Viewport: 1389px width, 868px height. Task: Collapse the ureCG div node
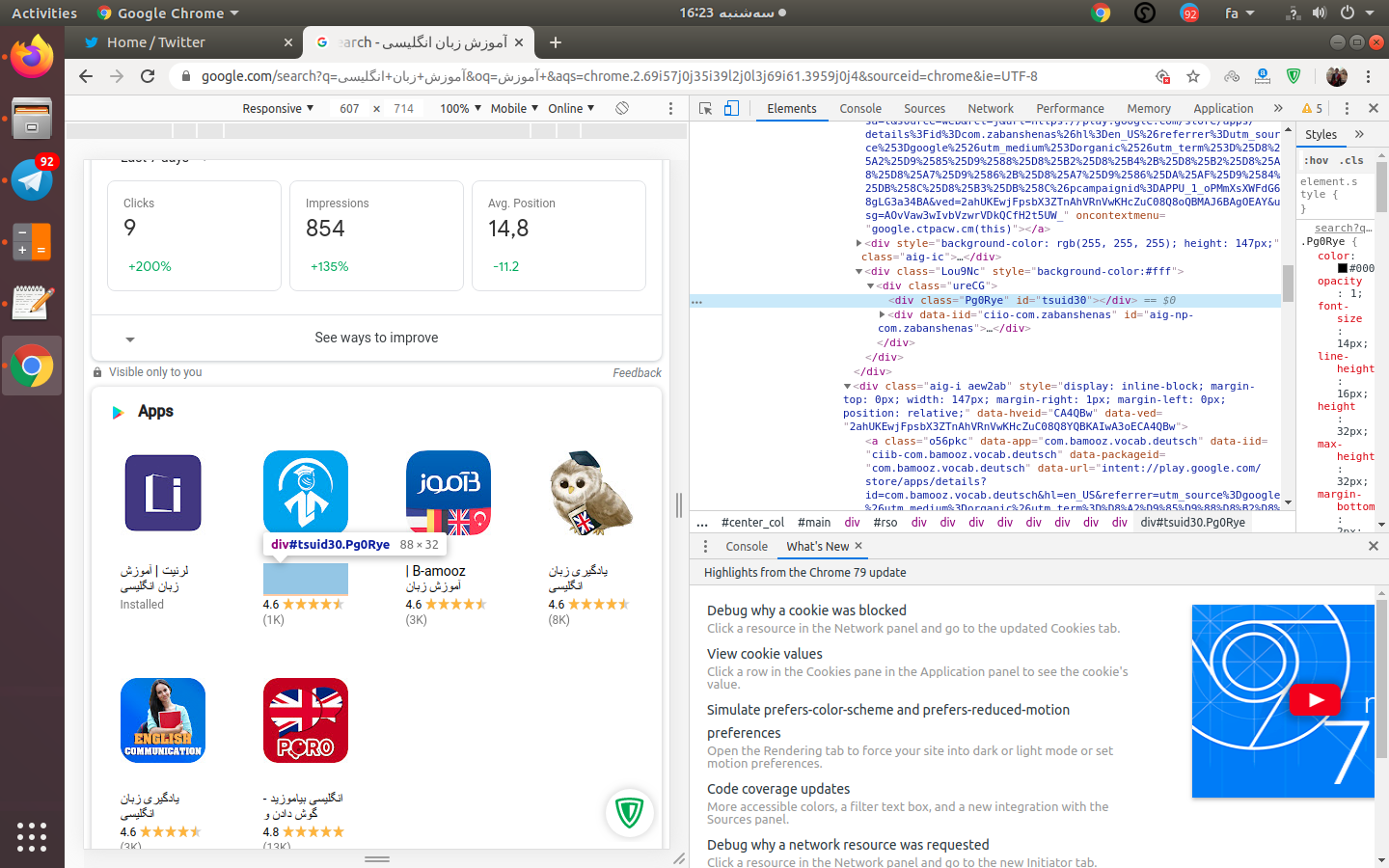pos(870,285)
